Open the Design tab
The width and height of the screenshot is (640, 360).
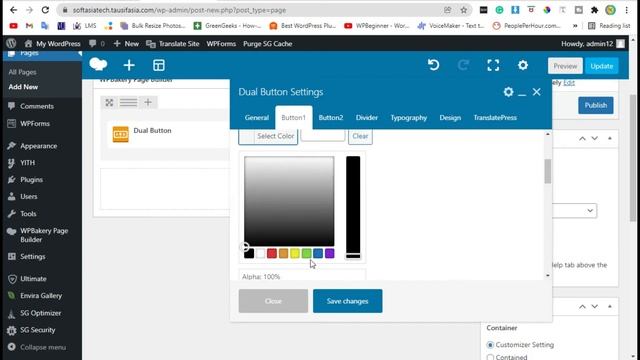(x=450, y=118)
